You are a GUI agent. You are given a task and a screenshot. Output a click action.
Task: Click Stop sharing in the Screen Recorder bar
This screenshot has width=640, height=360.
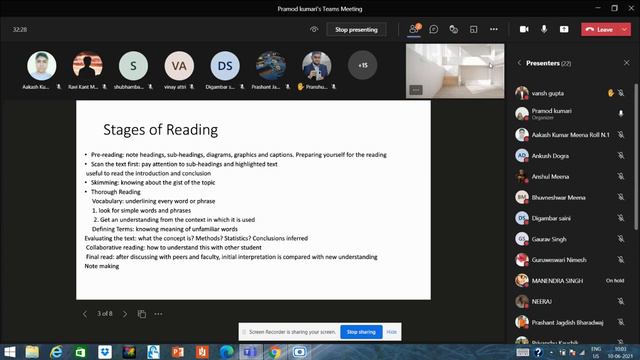pyautogui.click(x=361, y=332)
